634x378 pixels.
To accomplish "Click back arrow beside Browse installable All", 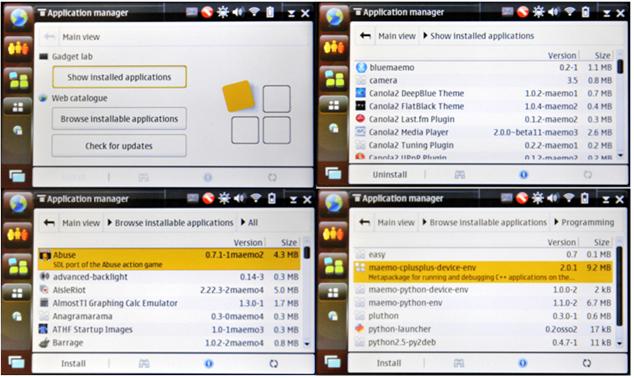I will (x=49, y=222).
